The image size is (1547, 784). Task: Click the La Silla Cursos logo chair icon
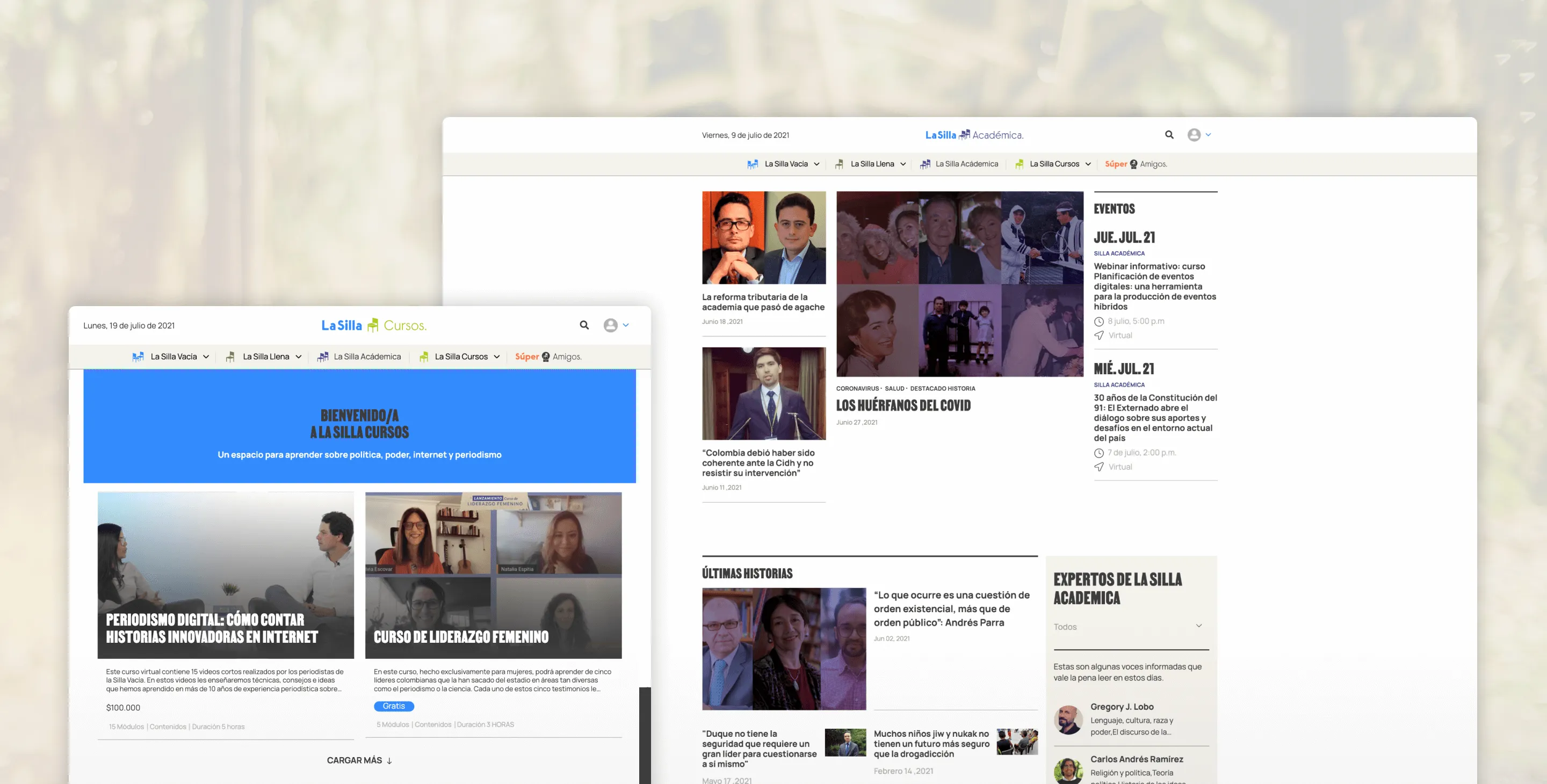click(x=373, y=325)
